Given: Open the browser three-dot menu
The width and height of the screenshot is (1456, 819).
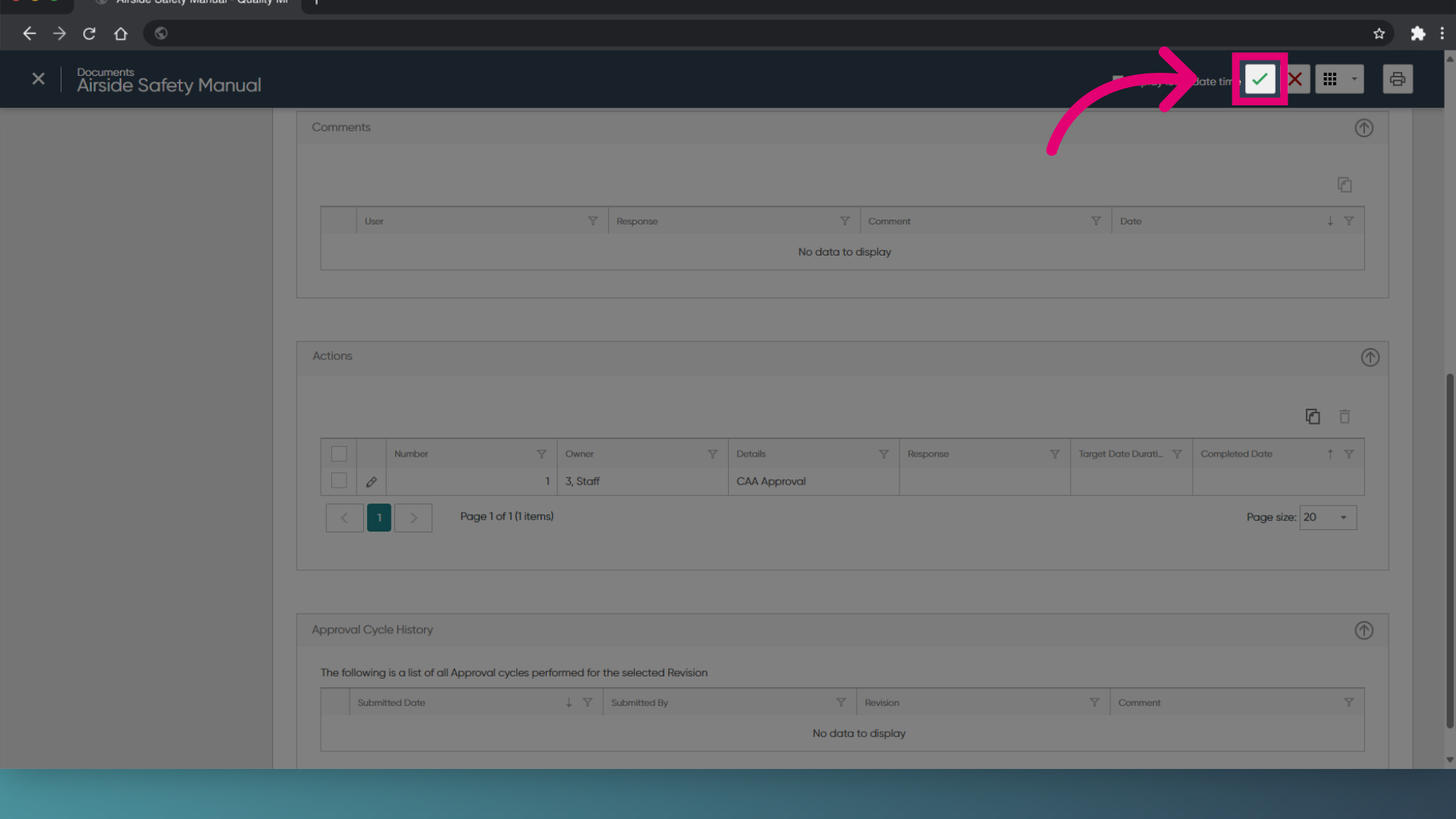Looking at the screenshot, I should (1442, 33).
